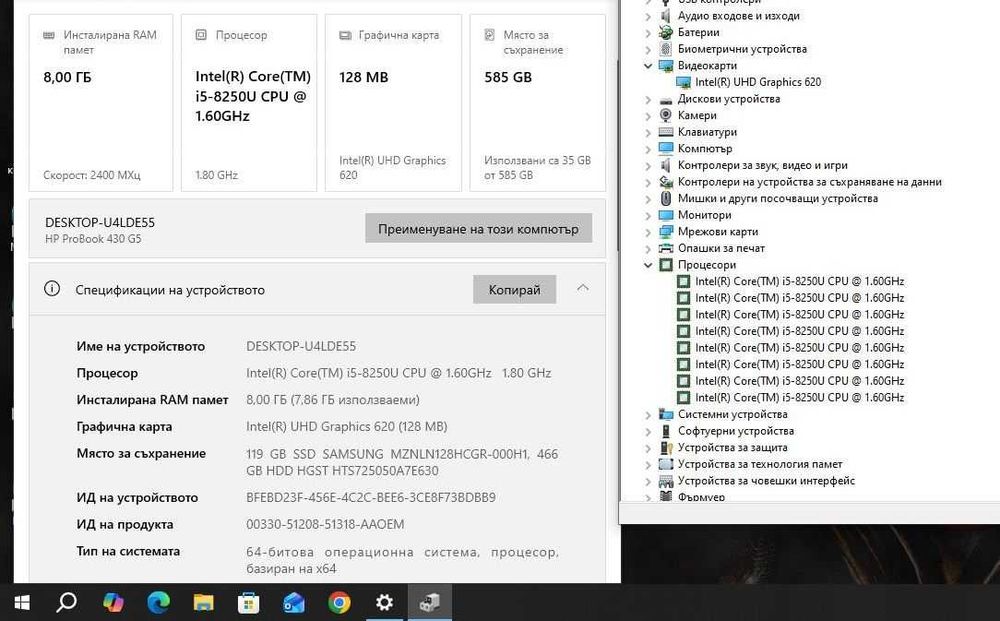Open the Инсталирана RAM памет card

(101, 103)
